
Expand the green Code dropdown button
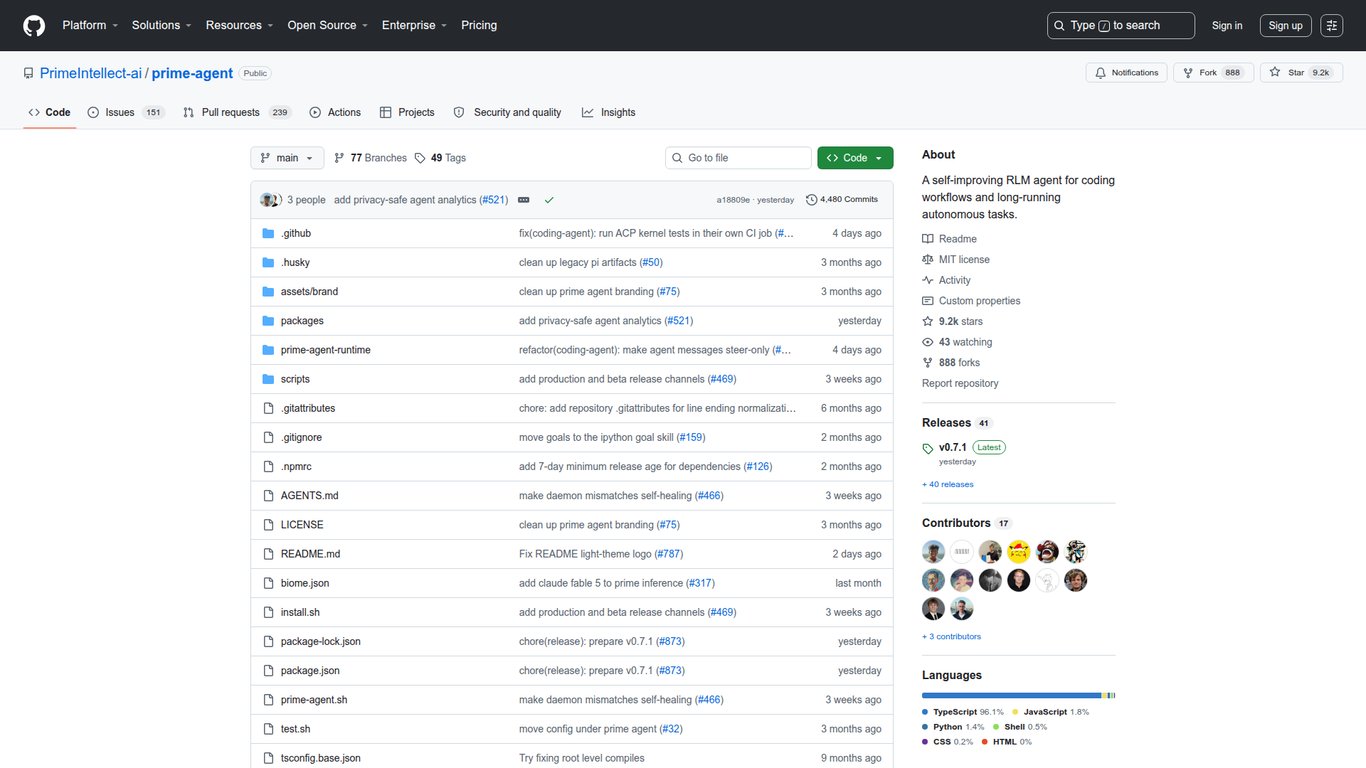coord(855,158)
